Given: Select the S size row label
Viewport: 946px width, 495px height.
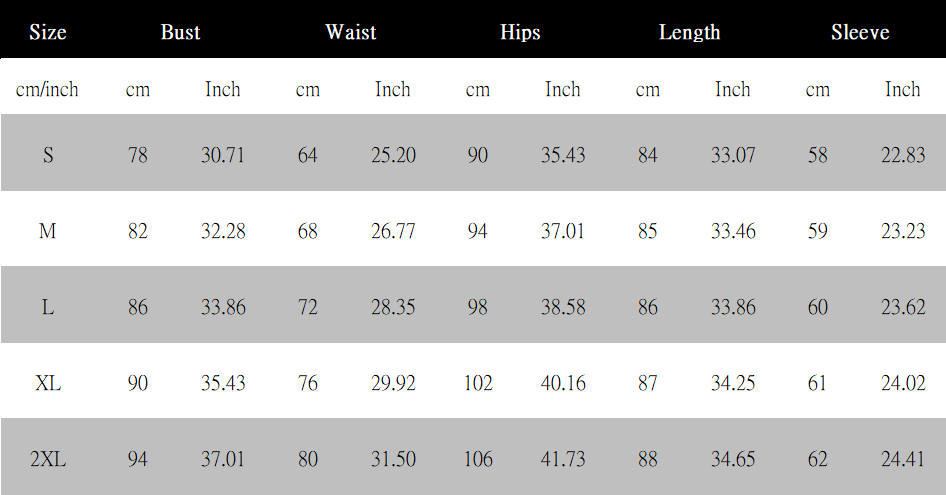Looking at the screenshot, I should [x=48, y=155].
